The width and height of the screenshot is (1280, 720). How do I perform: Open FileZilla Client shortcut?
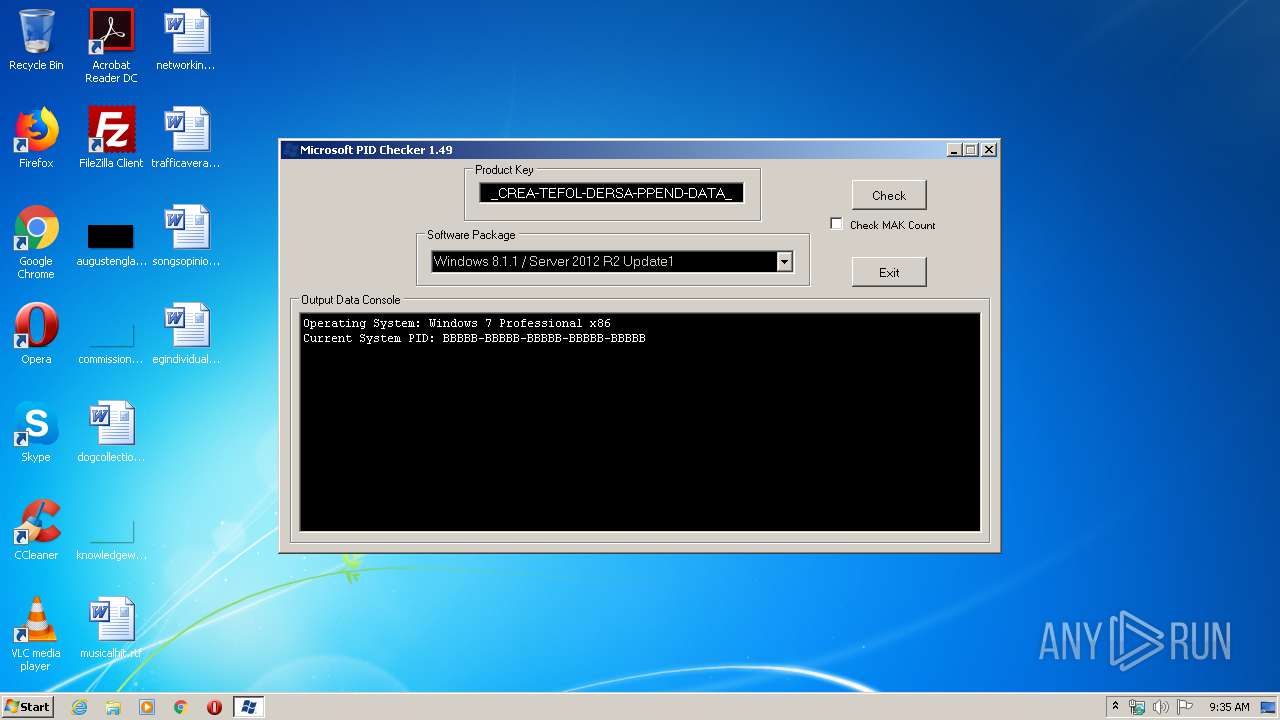point(111,138)
